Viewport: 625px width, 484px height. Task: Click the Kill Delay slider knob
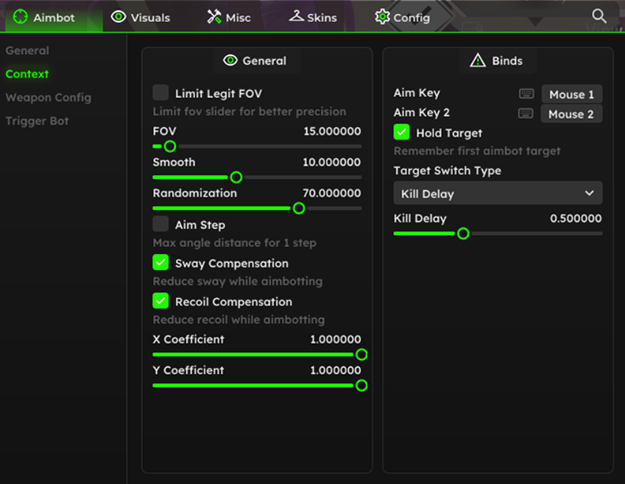tap(463, 234)
